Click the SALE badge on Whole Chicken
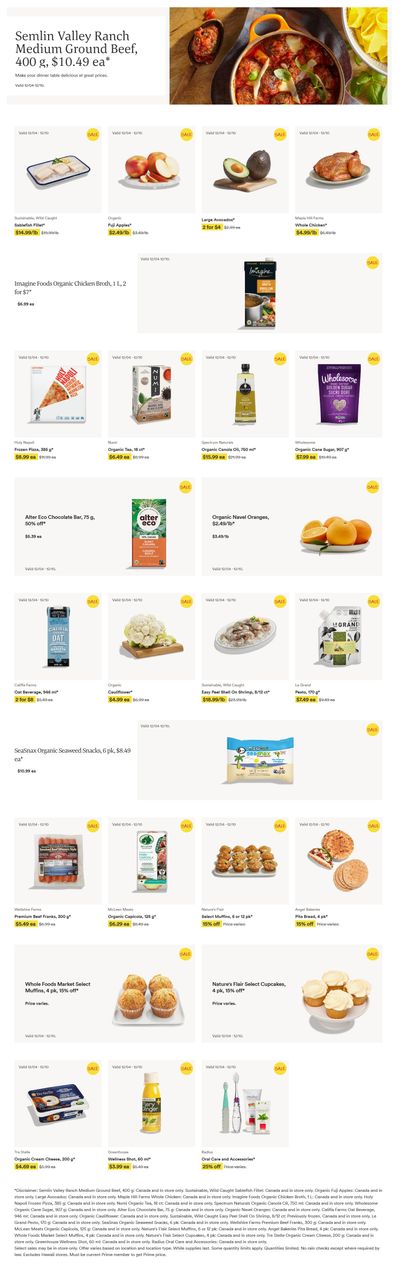The height and width of the screenshot is (1263, 400). point(373,134)
